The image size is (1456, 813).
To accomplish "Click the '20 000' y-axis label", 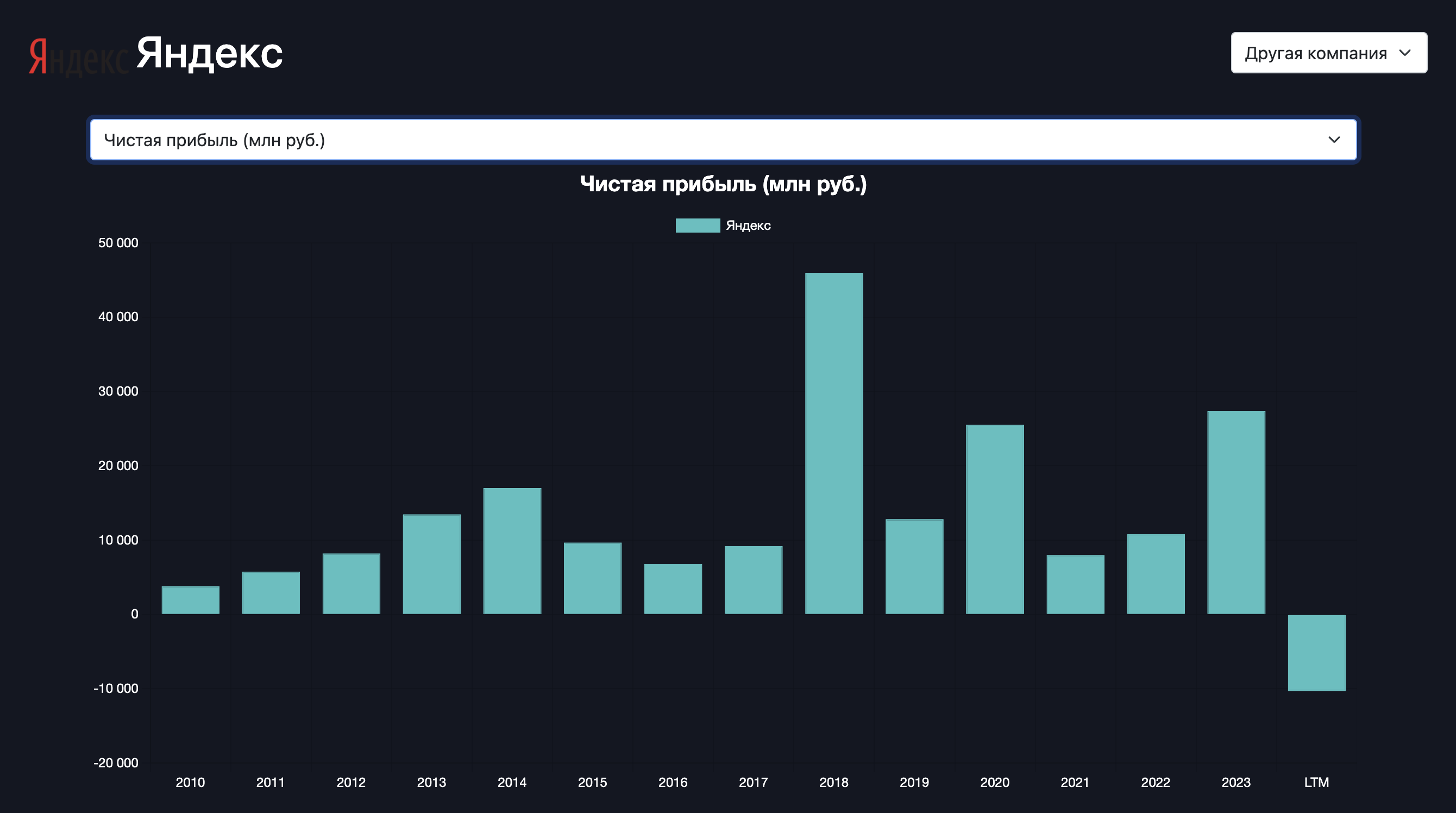I will pyautogui.click(x=118, y=466).
